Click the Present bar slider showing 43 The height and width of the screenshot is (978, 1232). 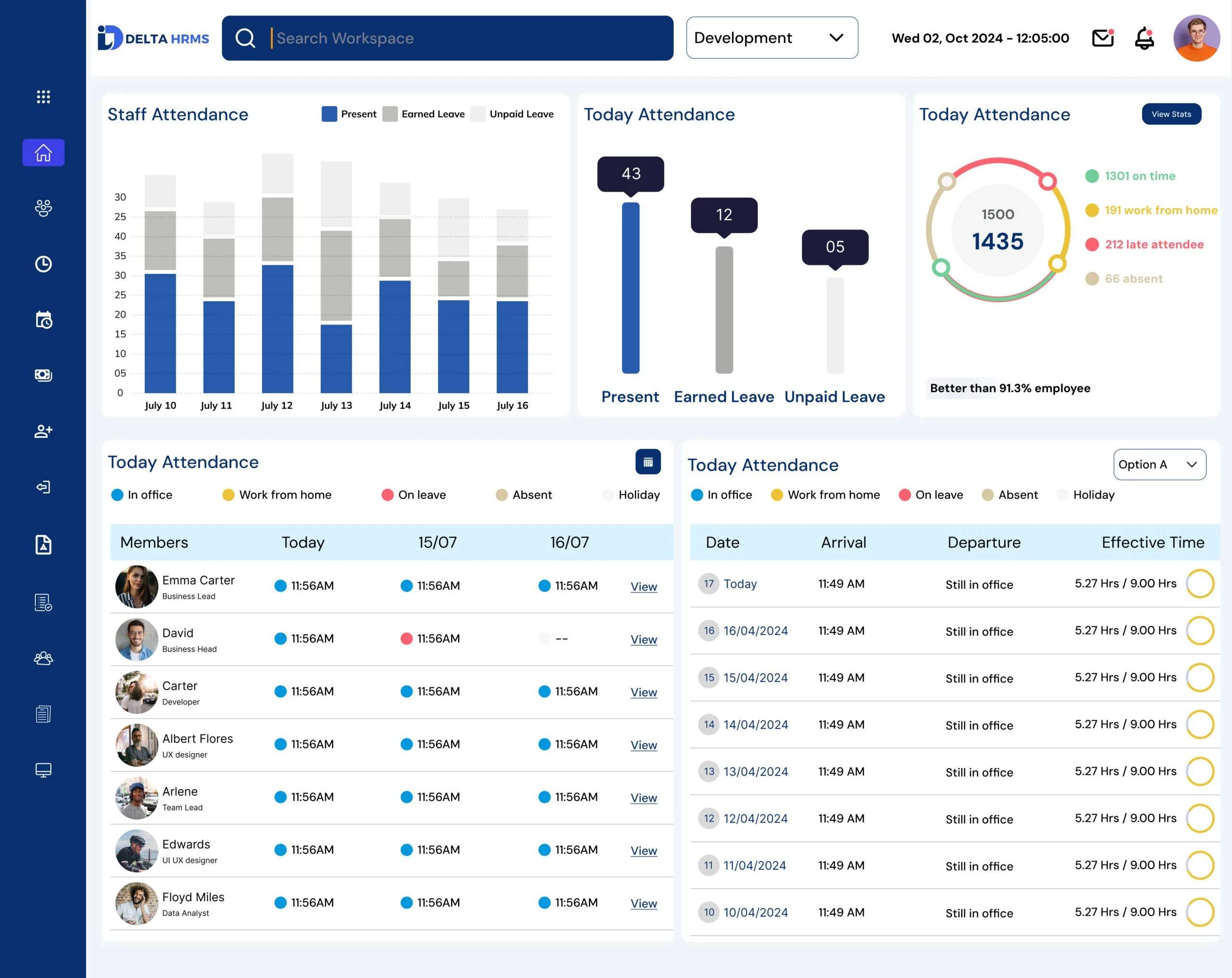630,287
